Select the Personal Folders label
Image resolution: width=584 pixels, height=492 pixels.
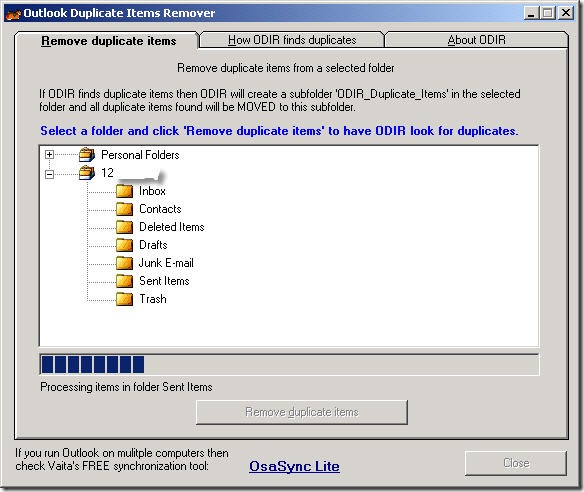tap(140, 155)
